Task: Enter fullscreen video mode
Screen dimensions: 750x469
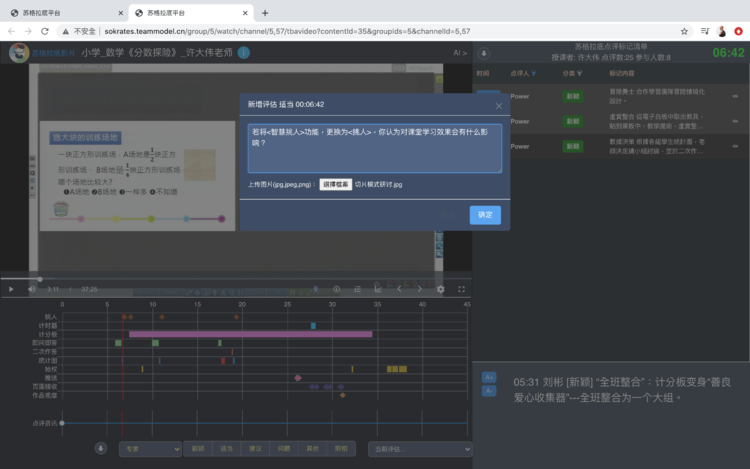Action: pyautogui.click(x=461, y=289)
